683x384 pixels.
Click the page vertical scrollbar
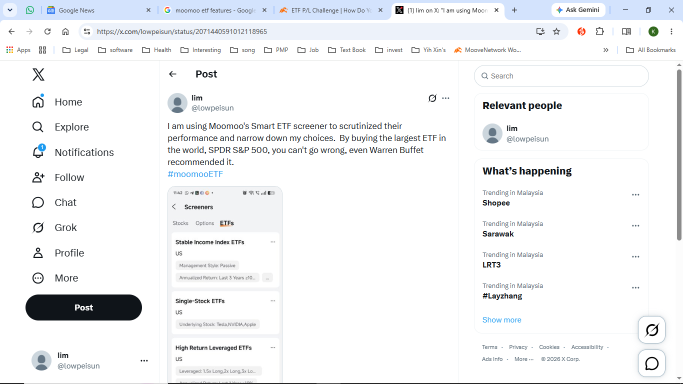pos(679,155)
